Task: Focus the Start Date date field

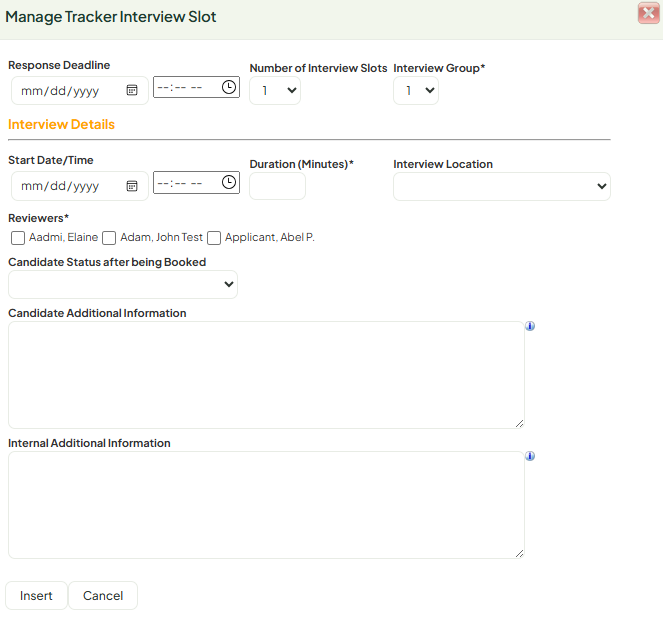Action: click(x=79, y=186)
